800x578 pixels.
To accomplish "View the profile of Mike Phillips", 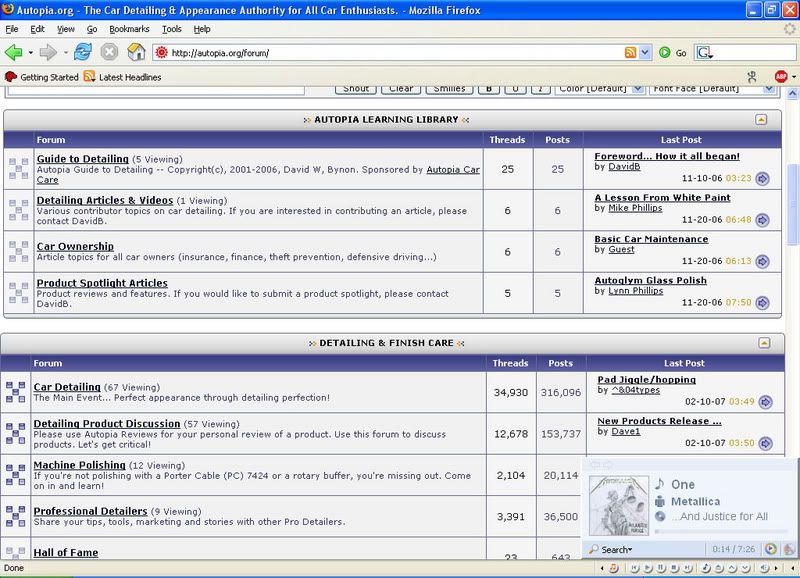I will (635, 208).
